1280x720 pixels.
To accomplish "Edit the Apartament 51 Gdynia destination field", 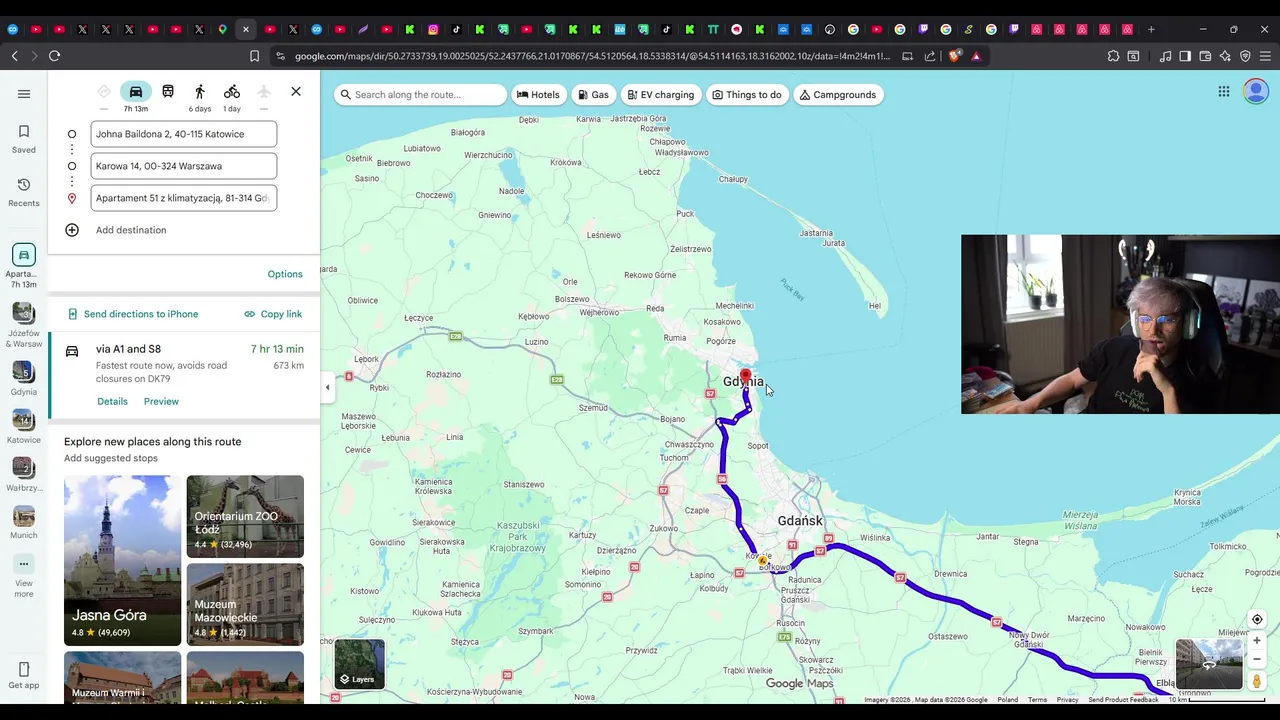I will pos(184,198).
